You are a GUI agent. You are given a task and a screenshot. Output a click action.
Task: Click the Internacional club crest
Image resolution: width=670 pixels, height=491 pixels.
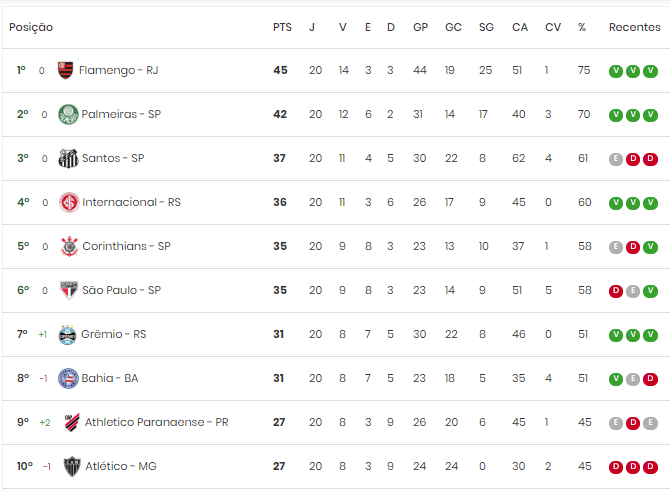[69, 202]
